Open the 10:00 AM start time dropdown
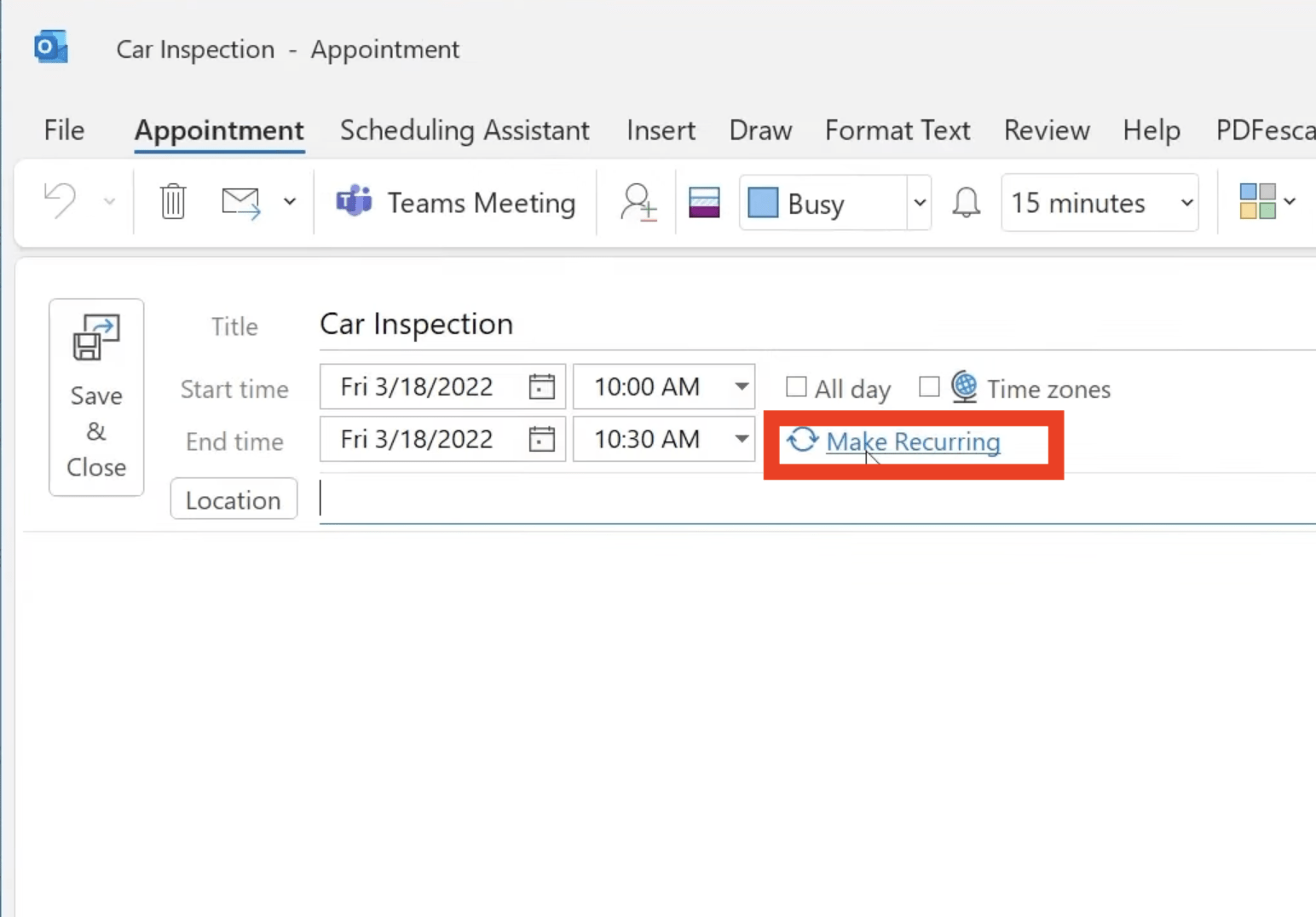1316x917 pixels. pyautogui.click(x=742, y=387)
